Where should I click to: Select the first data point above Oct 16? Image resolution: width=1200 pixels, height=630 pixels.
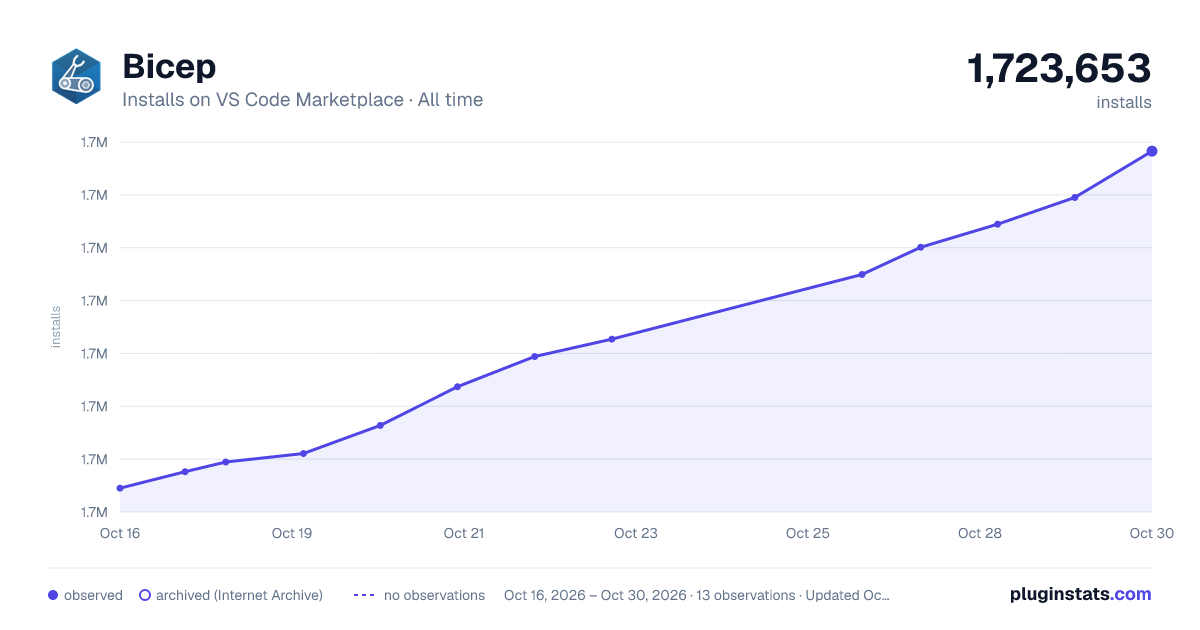pos(120,488)
